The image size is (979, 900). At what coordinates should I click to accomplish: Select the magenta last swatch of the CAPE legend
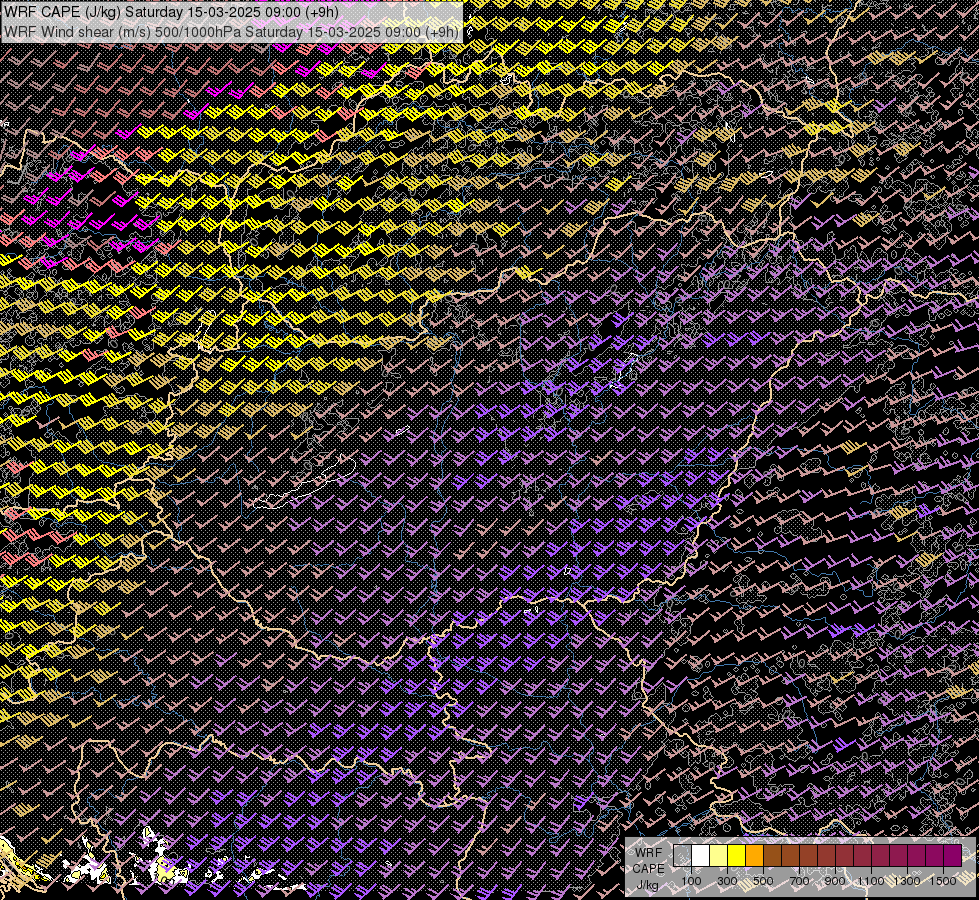click(x=952, y=856)
